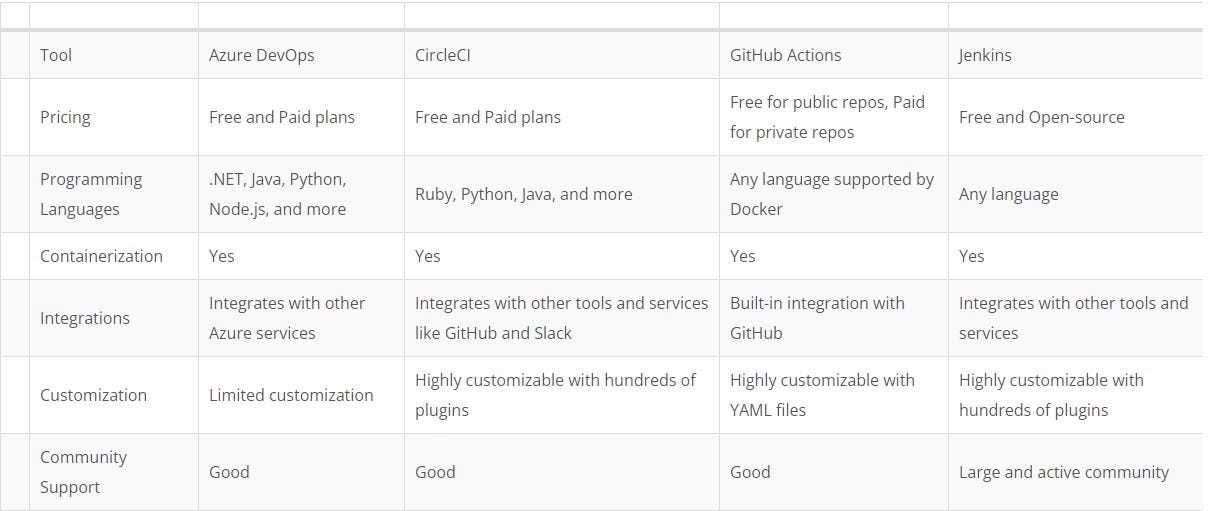Select 'Limited customization' cell
1210x511 pixels.
point(301,395)
